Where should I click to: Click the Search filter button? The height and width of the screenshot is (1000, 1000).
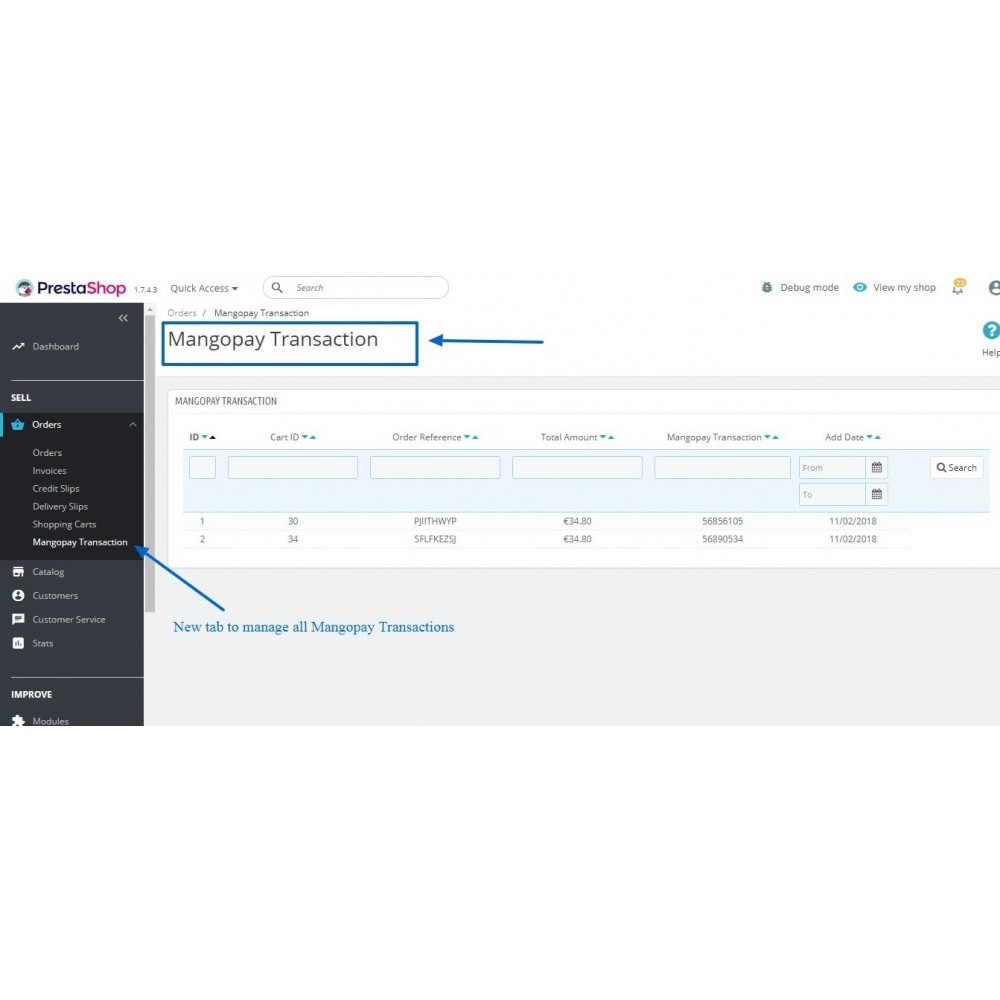956,468
